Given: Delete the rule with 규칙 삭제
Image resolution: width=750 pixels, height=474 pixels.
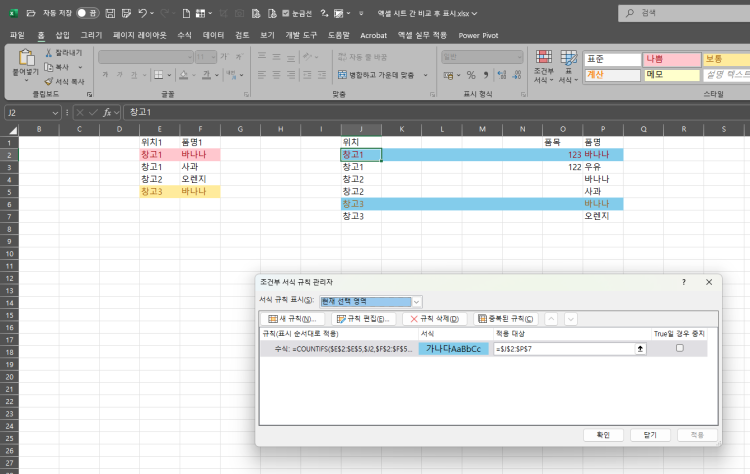Looking at the screenshot, I should tap(435, 319).
